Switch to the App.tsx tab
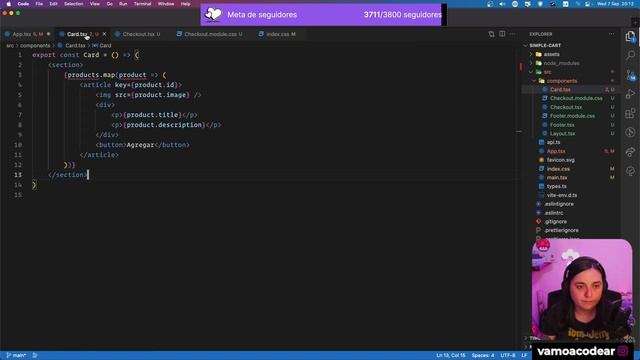640x360 pixels. 27,34
